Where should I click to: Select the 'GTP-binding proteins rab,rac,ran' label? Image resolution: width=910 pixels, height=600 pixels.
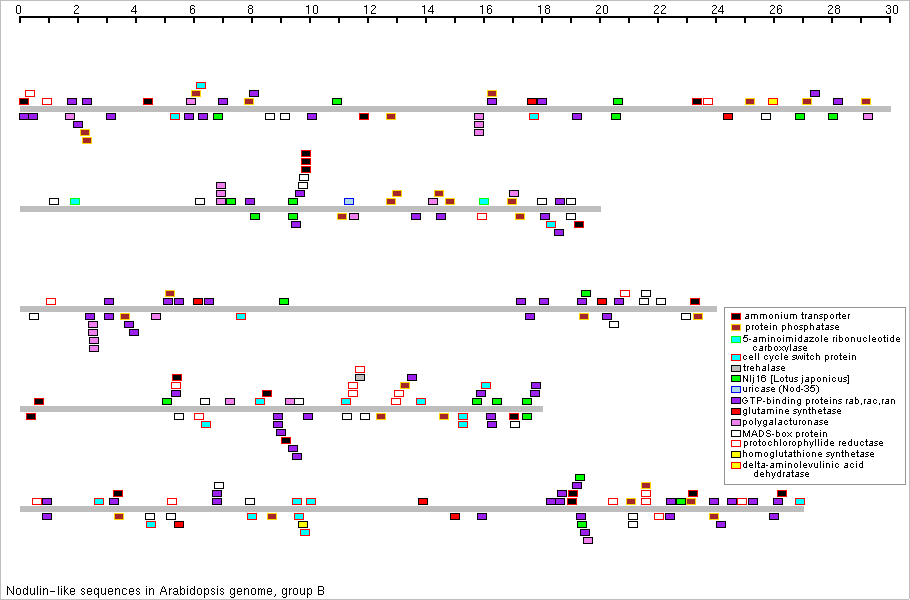pos(819,401)
